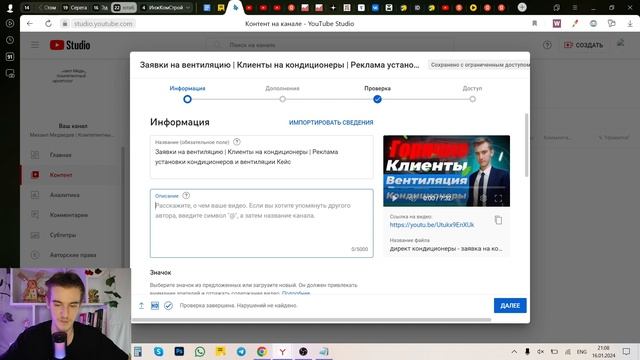The width and height of the screenshot is (640, 360).
Task: Open Субтитры in the Studio sidebar
Action: [x=71, y=235]
